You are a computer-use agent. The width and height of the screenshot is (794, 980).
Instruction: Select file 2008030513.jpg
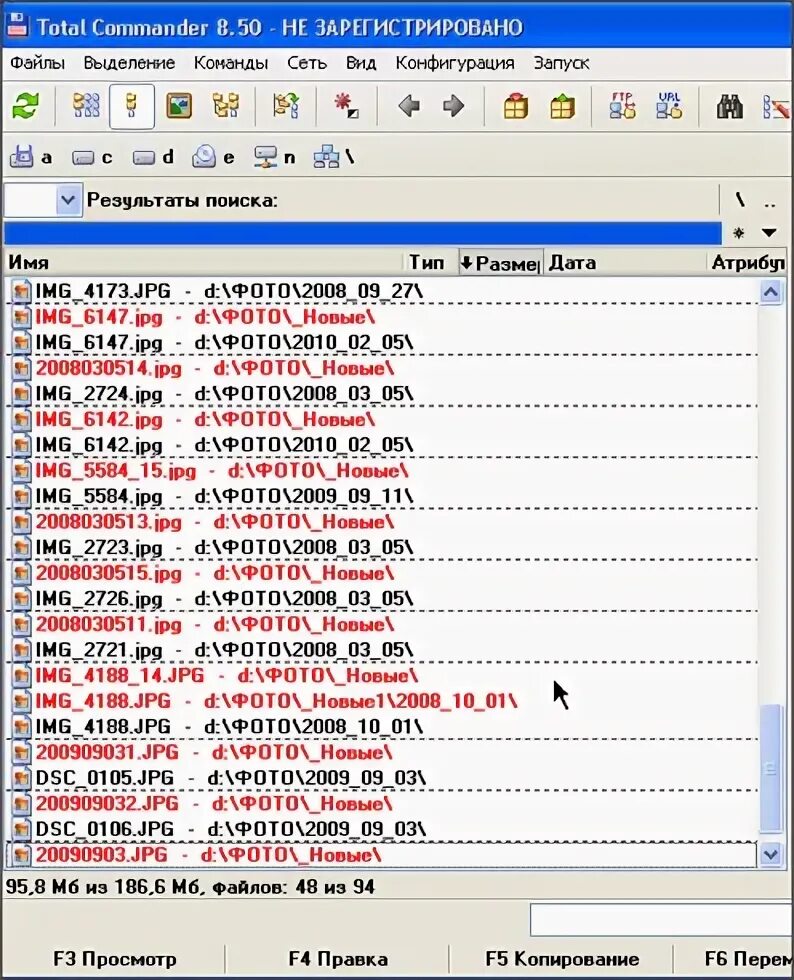pyautogui.click(x=214, y=522)
